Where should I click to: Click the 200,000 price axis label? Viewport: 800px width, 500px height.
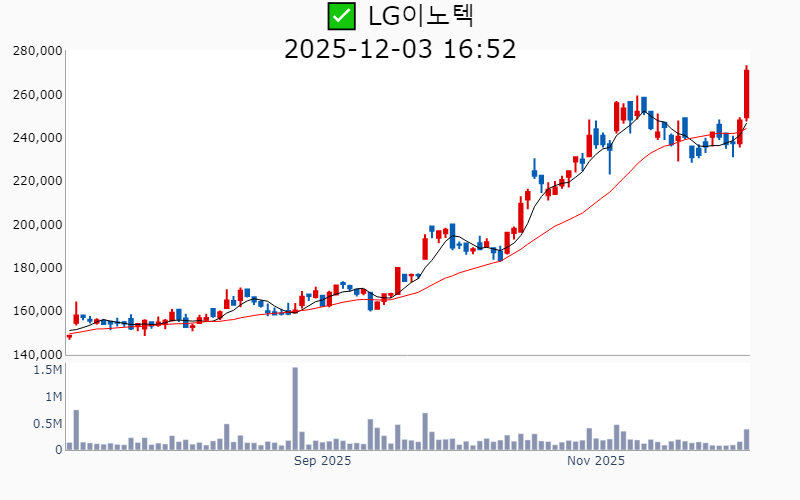[37, 225]
